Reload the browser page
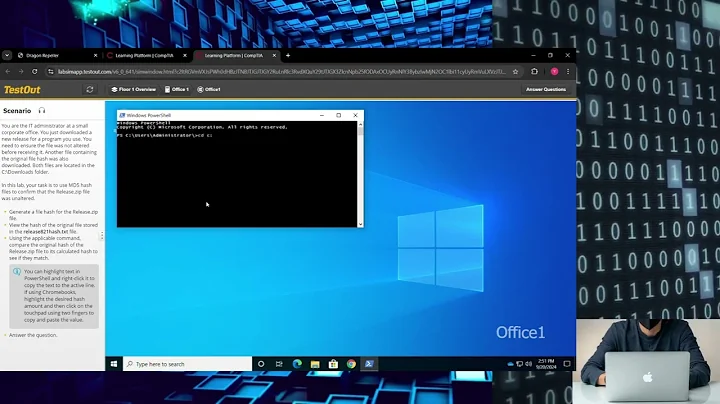Image resolution: width=720 pixels, height=404 pixels. click(34, 72)
